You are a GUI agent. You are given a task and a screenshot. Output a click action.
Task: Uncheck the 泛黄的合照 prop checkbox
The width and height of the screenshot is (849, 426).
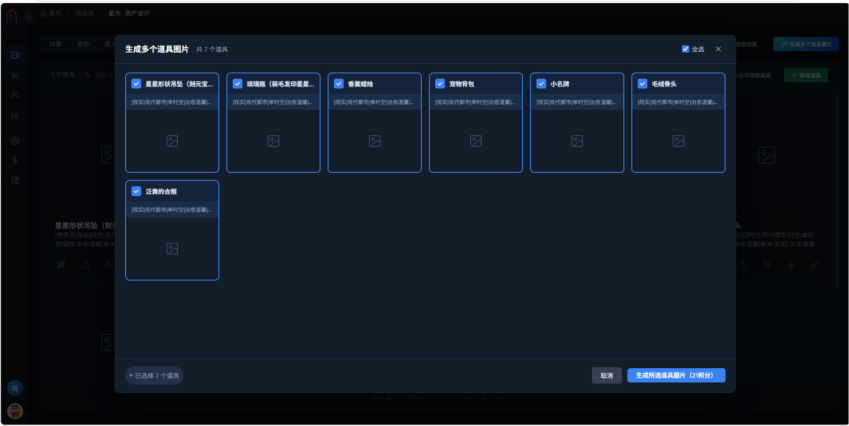(136, 191)
